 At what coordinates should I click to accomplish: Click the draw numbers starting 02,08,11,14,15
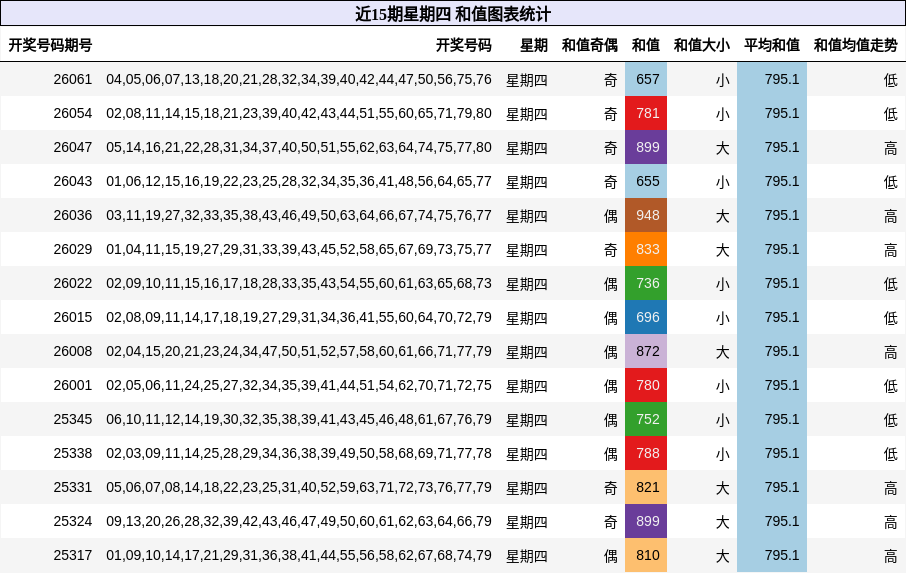point(299,113)
